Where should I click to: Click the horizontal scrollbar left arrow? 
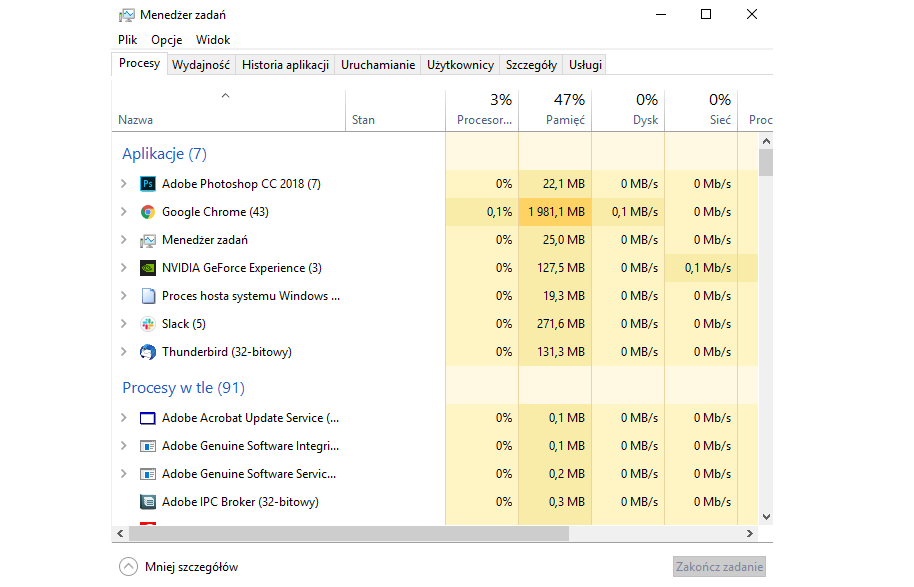[x=120, y=533]
